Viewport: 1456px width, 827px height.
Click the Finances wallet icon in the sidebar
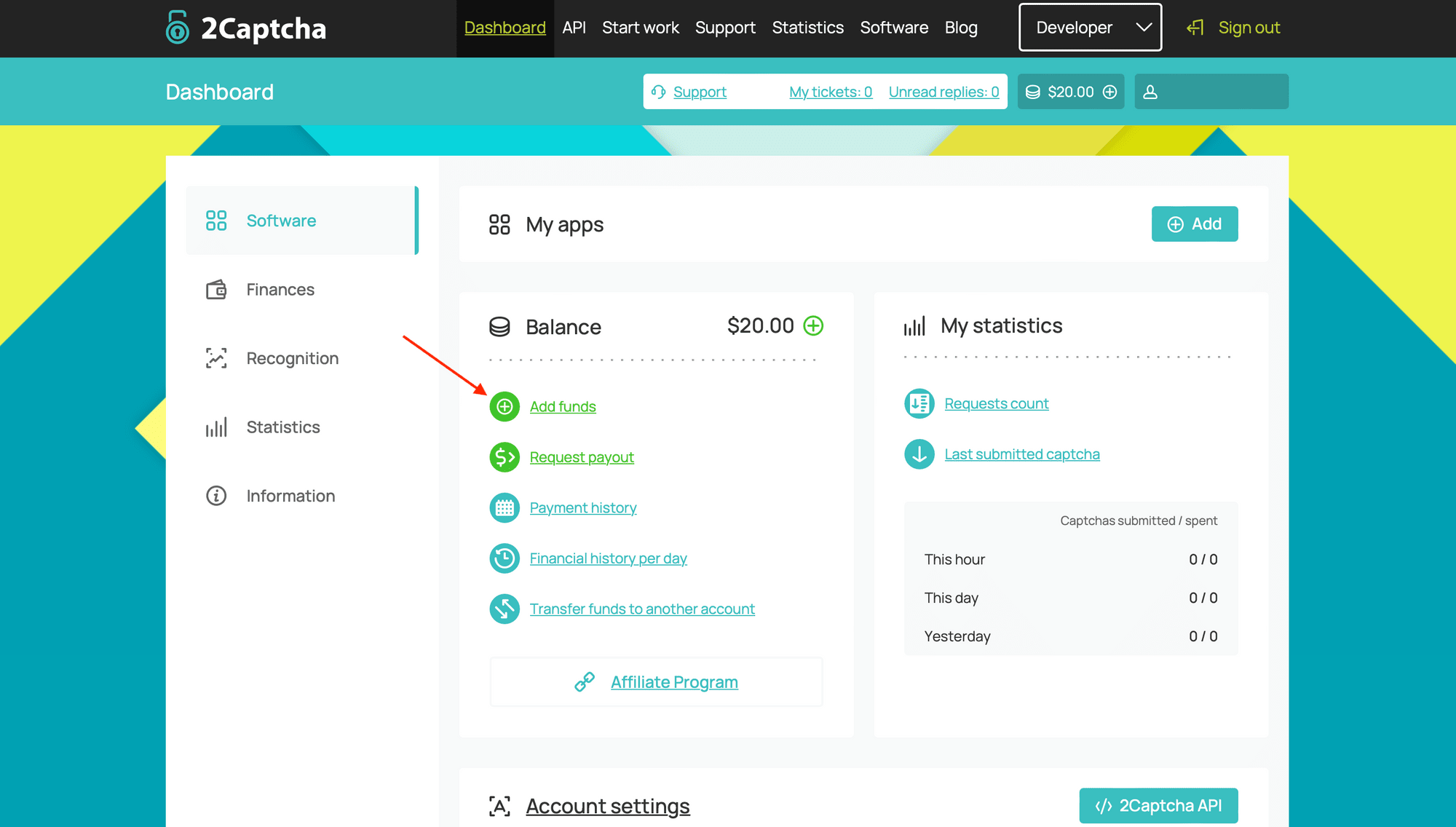point(216,290)
